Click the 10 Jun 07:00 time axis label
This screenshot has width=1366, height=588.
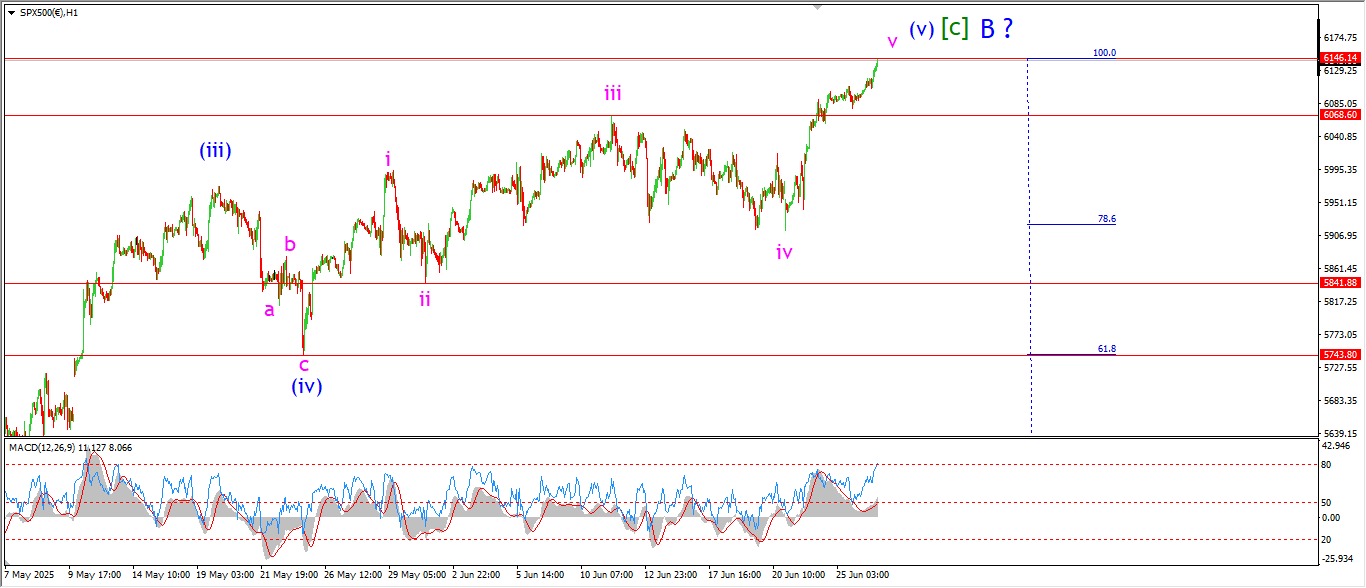608,575
